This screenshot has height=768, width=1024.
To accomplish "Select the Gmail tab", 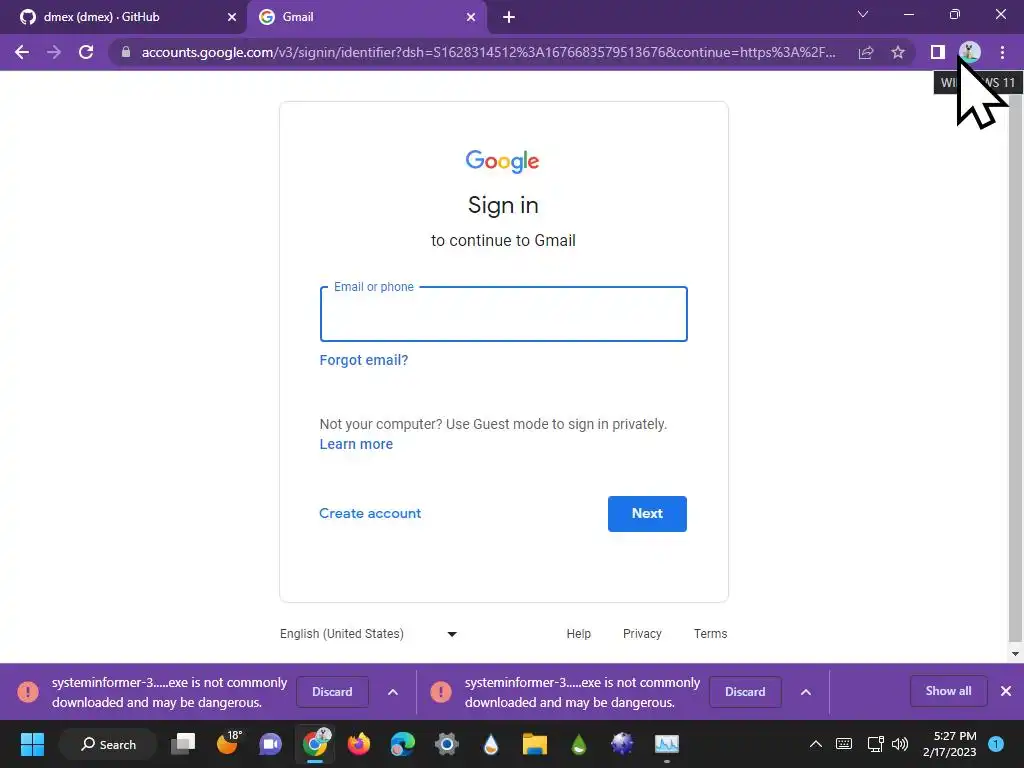I will pyautogui.click(x=366, y=17).
